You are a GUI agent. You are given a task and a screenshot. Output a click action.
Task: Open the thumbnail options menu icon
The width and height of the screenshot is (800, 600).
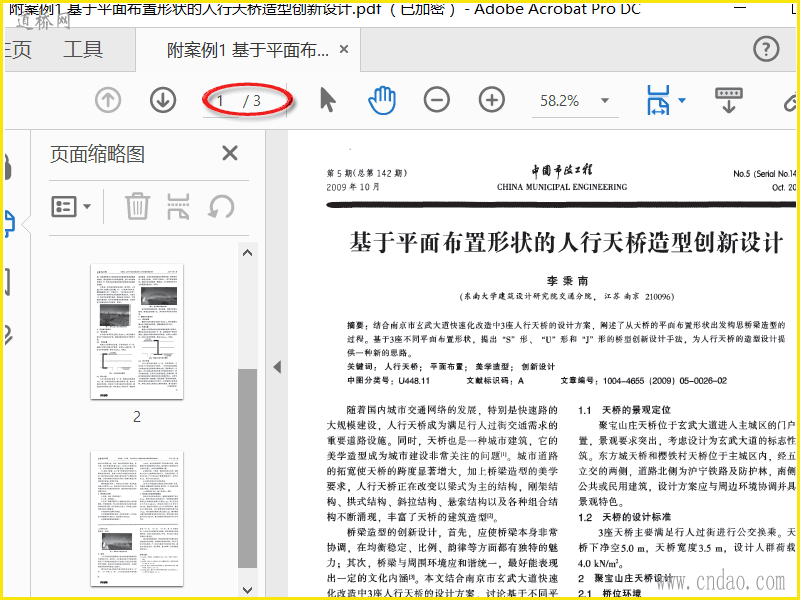coord(64,207)
